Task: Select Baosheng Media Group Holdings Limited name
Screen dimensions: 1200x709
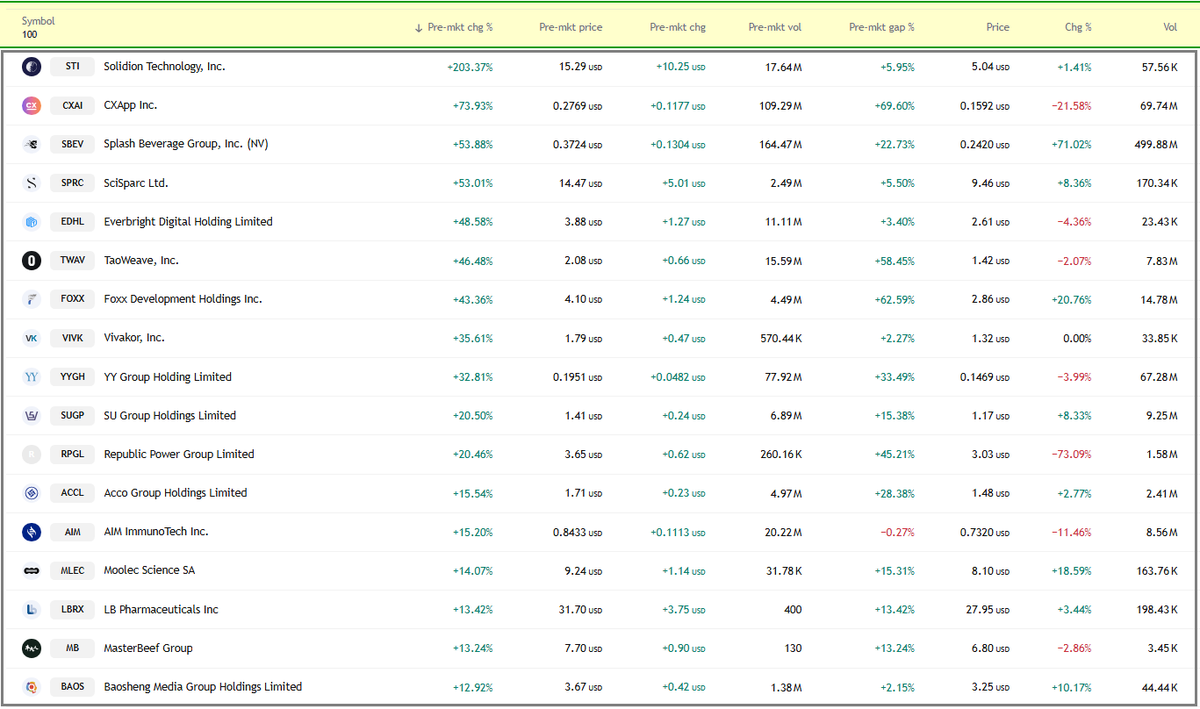Action: 203,687
